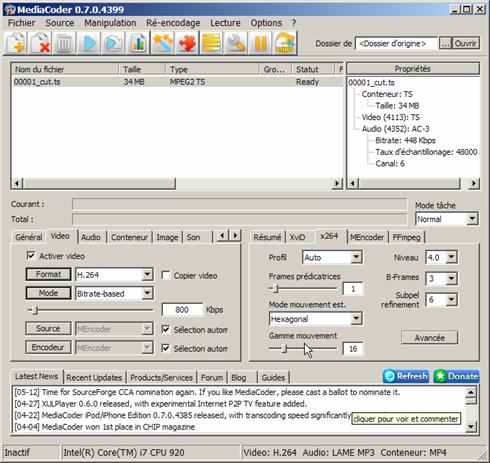
Task: Click the Encodeur button
Action: click(x=48, y=347)
